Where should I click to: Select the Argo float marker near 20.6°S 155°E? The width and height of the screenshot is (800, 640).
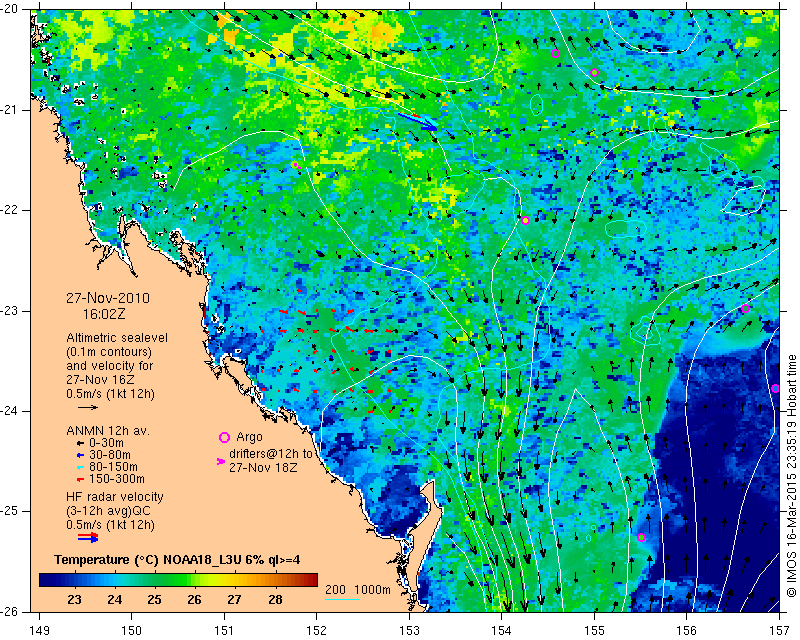(594, 72)
